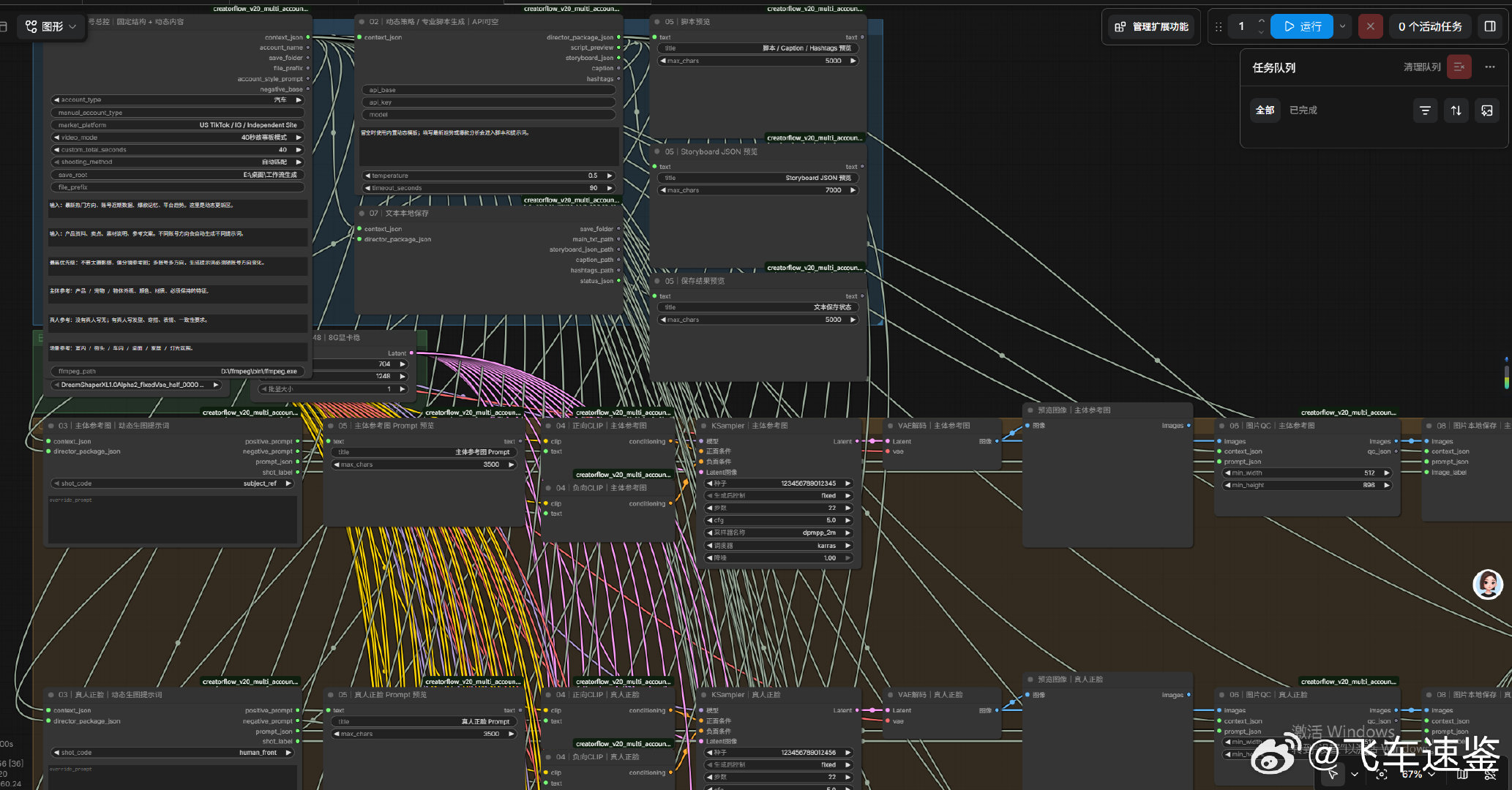Open the 图形 dropdown menu
This screenshot has height=790, width=1512.
point(51,26)
